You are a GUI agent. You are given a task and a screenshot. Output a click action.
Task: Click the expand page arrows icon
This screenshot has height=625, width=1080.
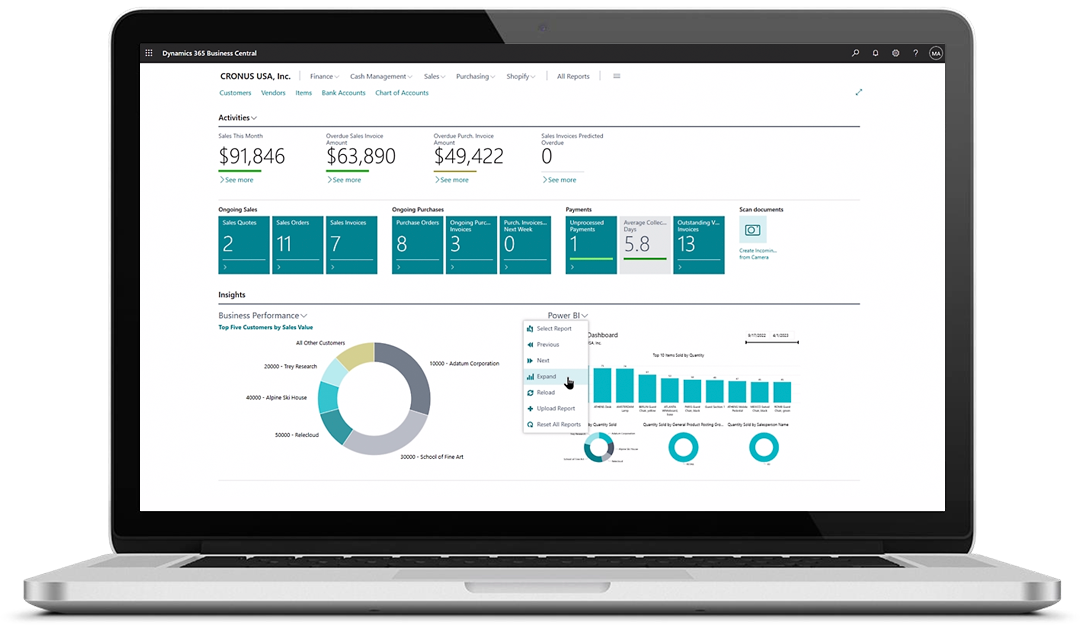point(859,92)
